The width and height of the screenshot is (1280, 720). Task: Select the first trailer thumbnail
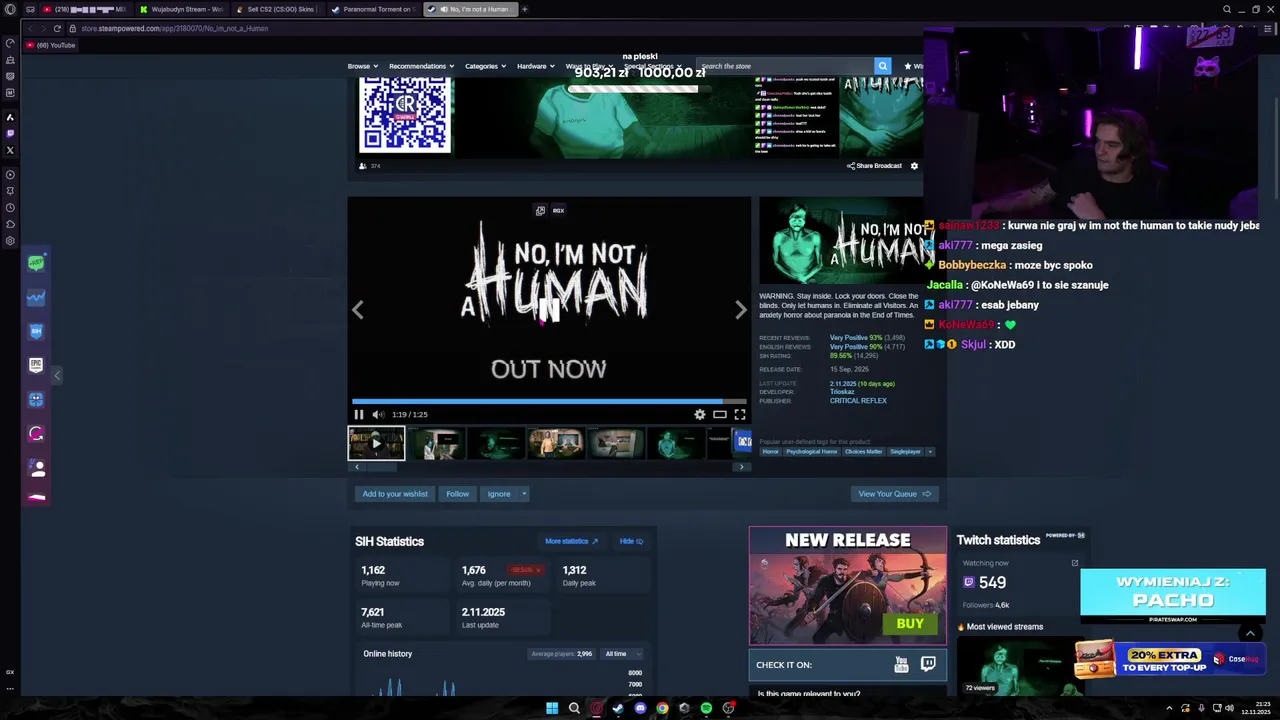(376, 443)
